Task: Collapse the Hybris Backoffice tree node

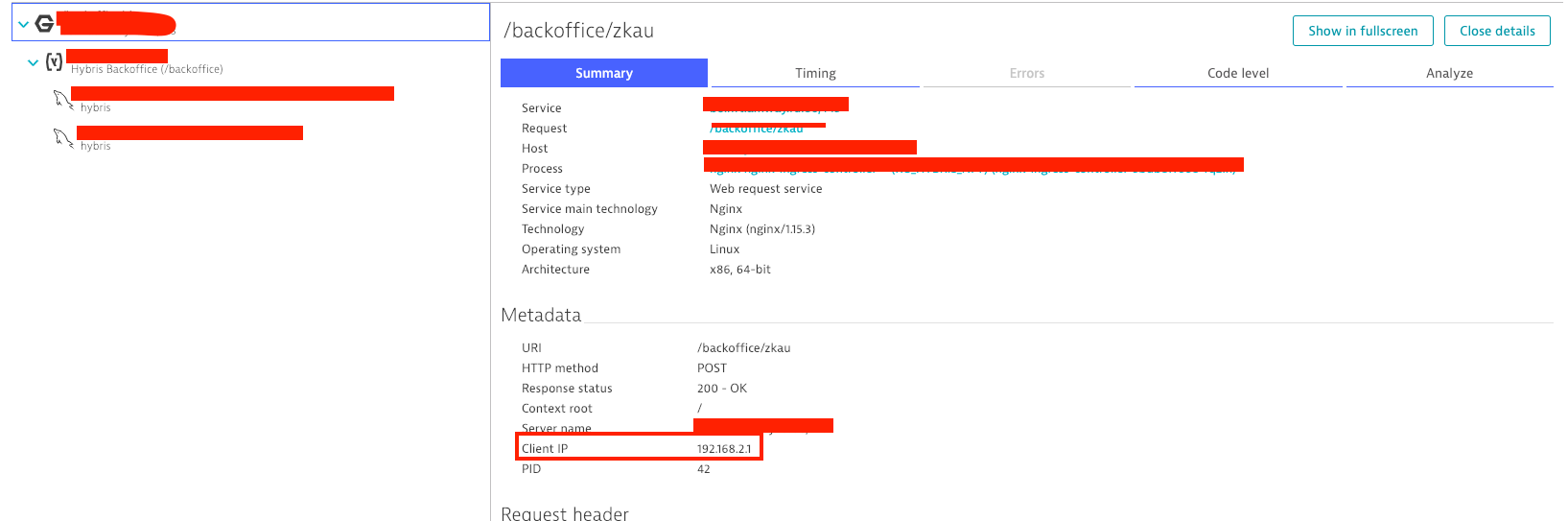Action: point(34,62)
